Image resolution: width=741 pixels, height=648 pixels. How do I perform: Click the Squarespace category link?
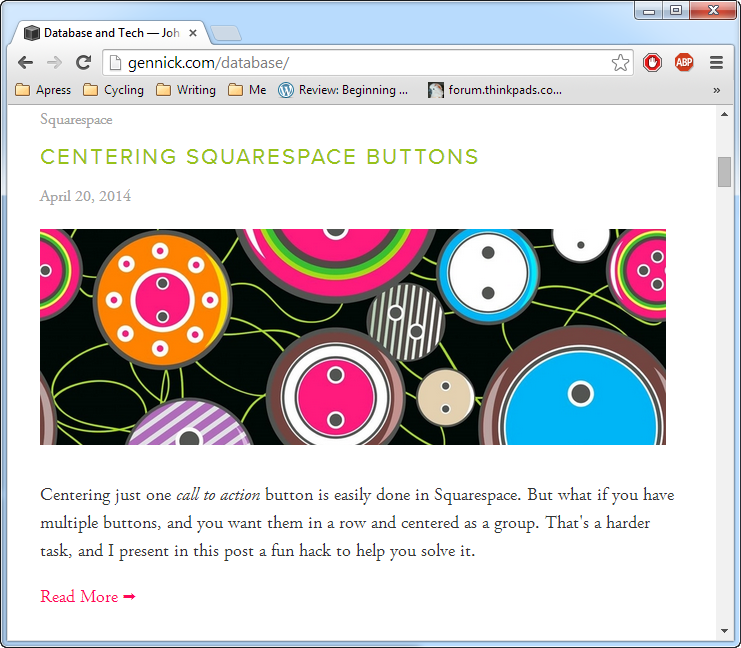pyautogui.click(x=76, y=120)
